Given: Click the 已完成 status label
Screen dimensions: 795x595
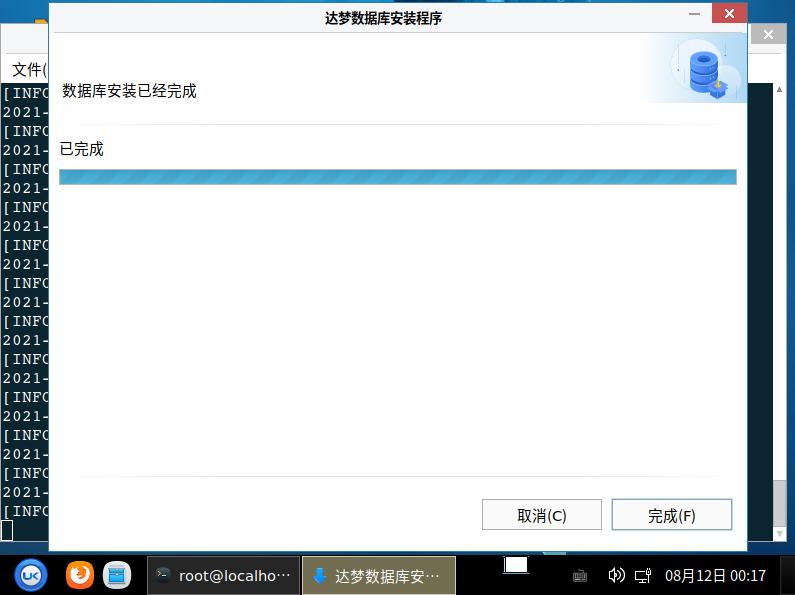Looking at the screenshot, I should pos(82,149).
